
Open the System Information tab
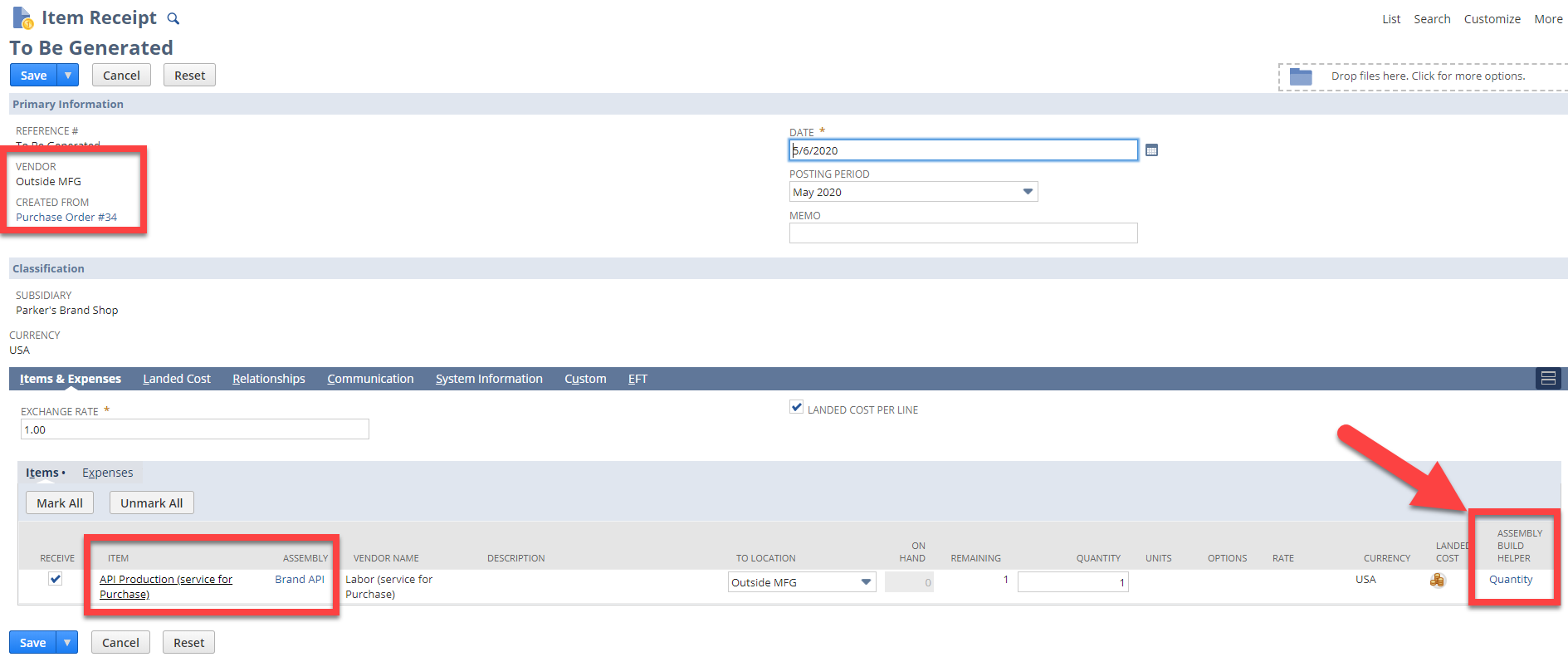tap(489, 379)
